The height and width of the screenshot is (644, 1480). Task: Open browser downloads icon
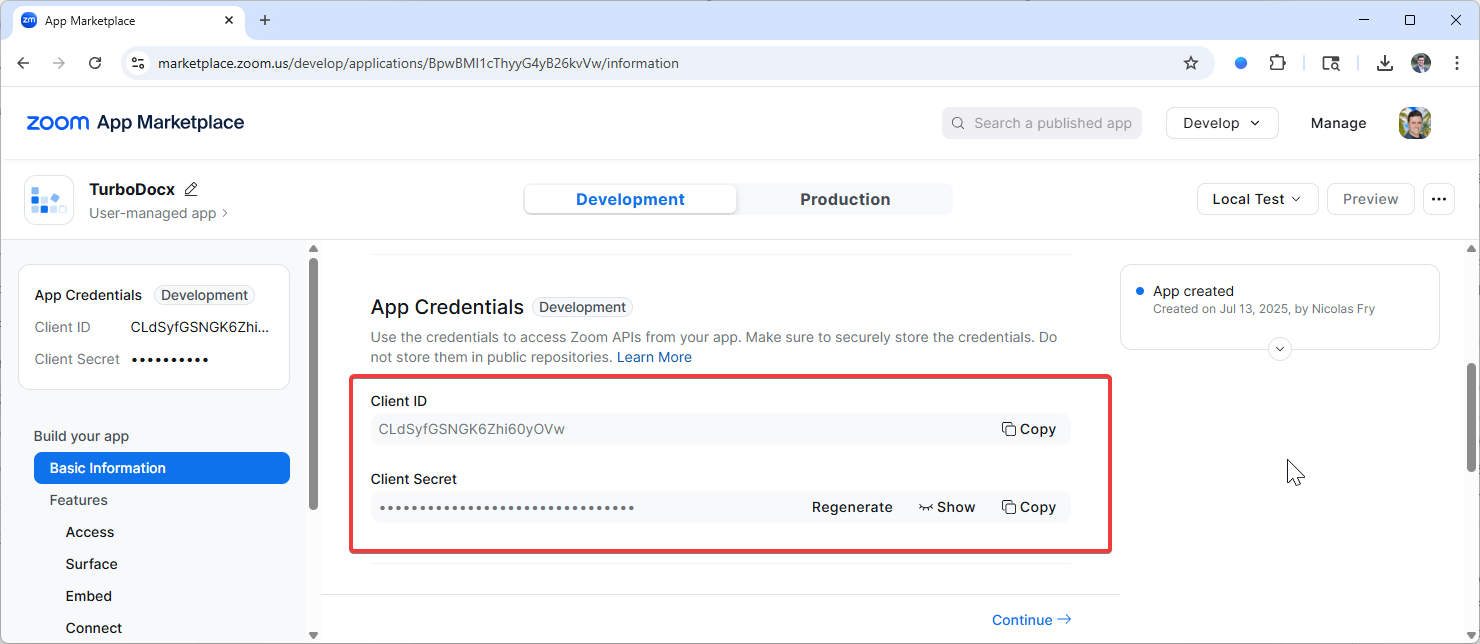click(x=1385, y=63)
